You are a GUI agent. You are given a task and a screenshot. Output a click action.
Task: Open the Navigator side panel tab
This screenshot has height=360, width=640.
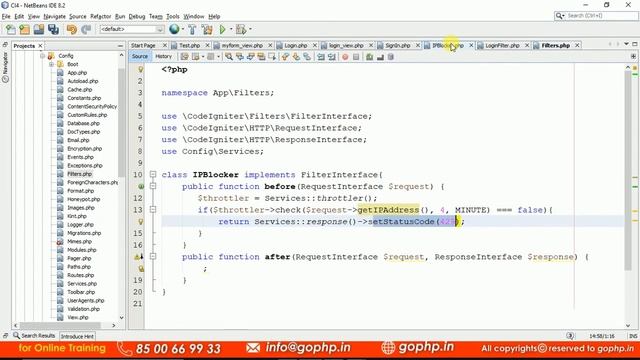5,67
